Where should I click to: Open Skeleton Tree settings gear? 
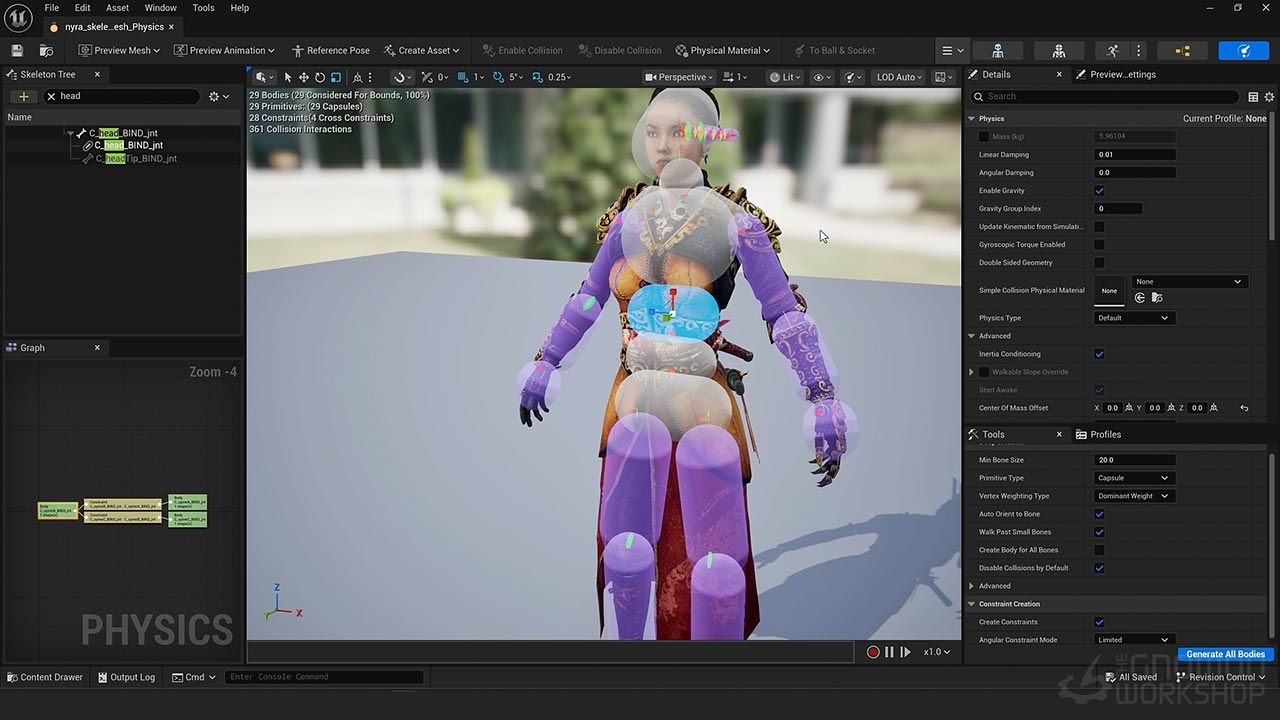(x=218, y=96)
